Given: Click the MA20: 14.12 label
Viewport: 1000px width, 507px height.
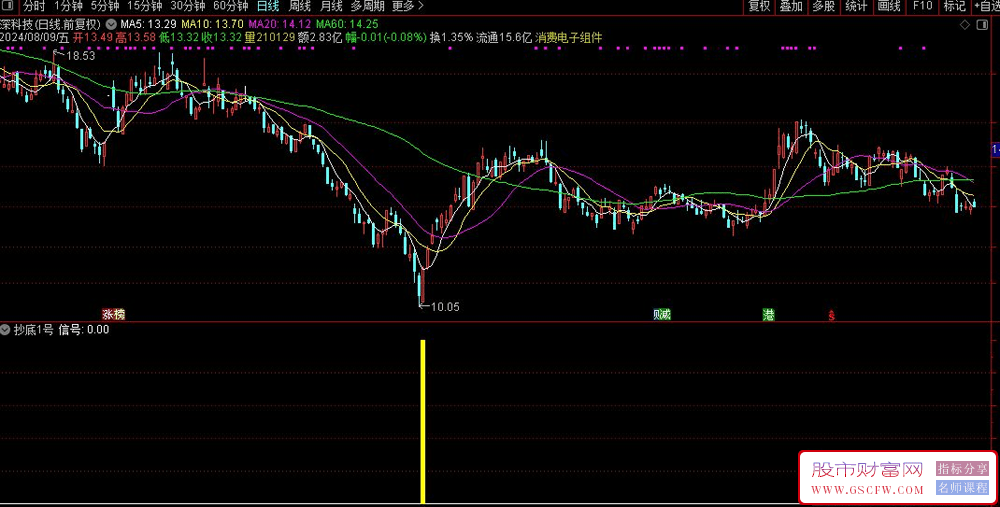Looking at the screenshot, I should pos(279,24).
